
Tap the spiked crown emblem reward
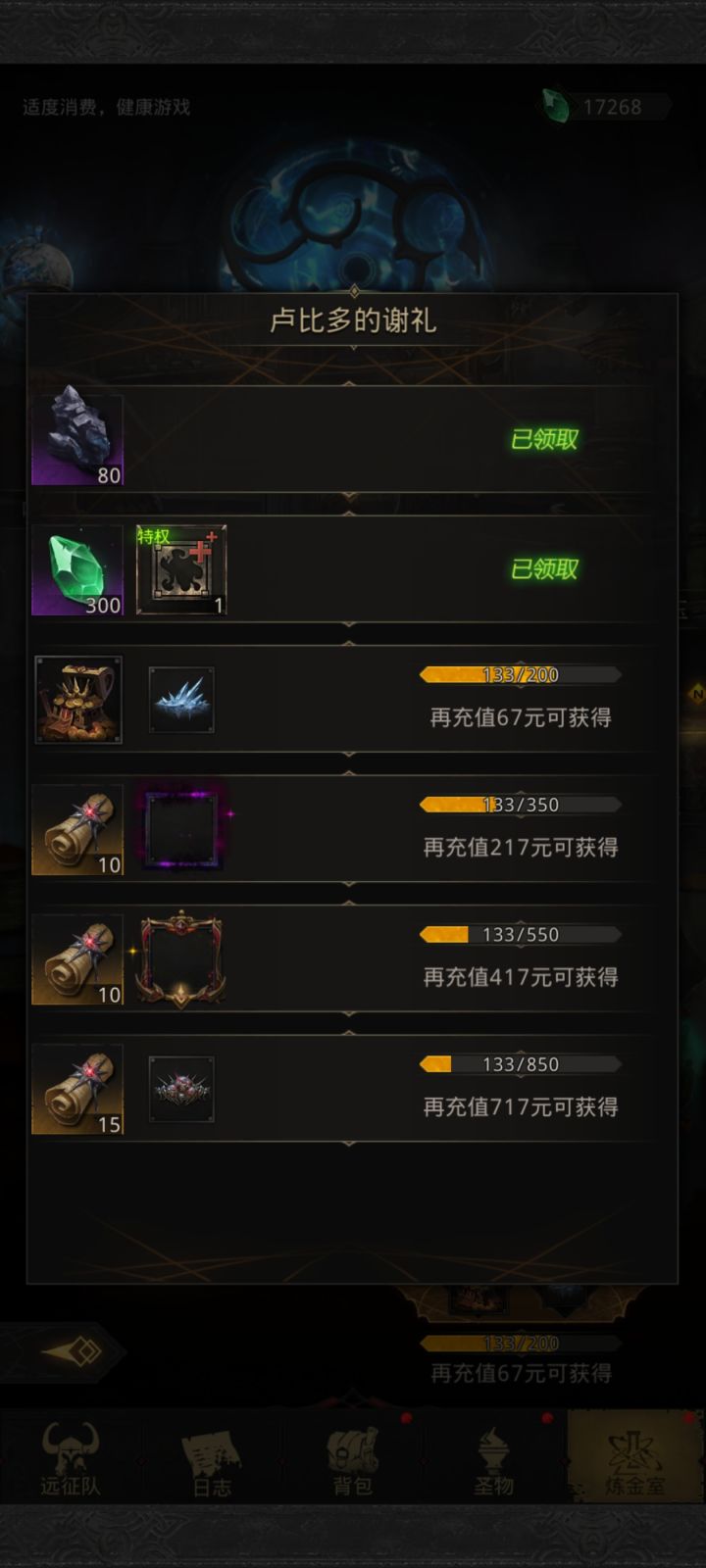(x=181, y=1090)
